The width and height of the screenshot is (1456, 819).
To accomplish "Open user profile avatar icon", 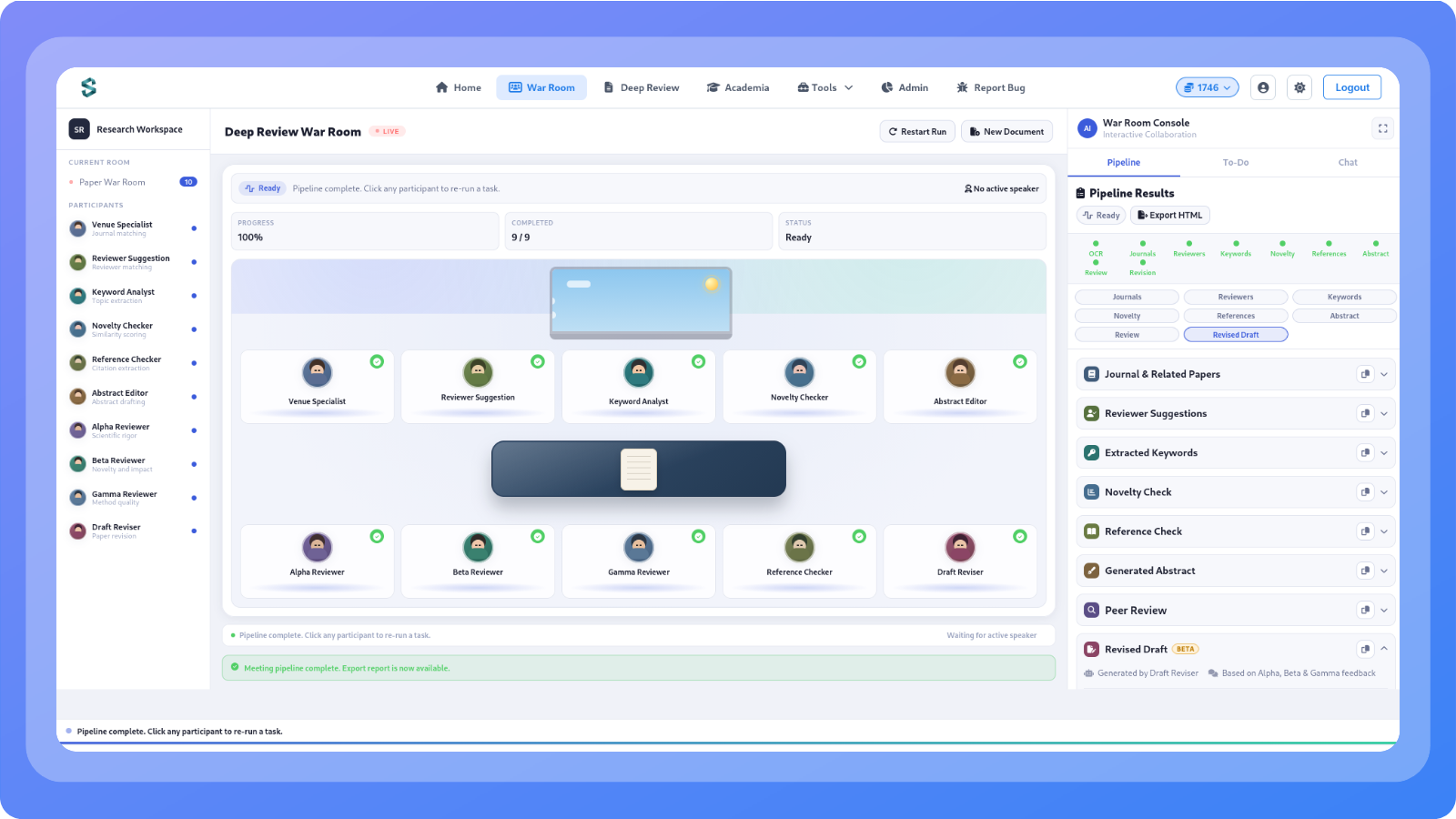I will [1263, 87].
